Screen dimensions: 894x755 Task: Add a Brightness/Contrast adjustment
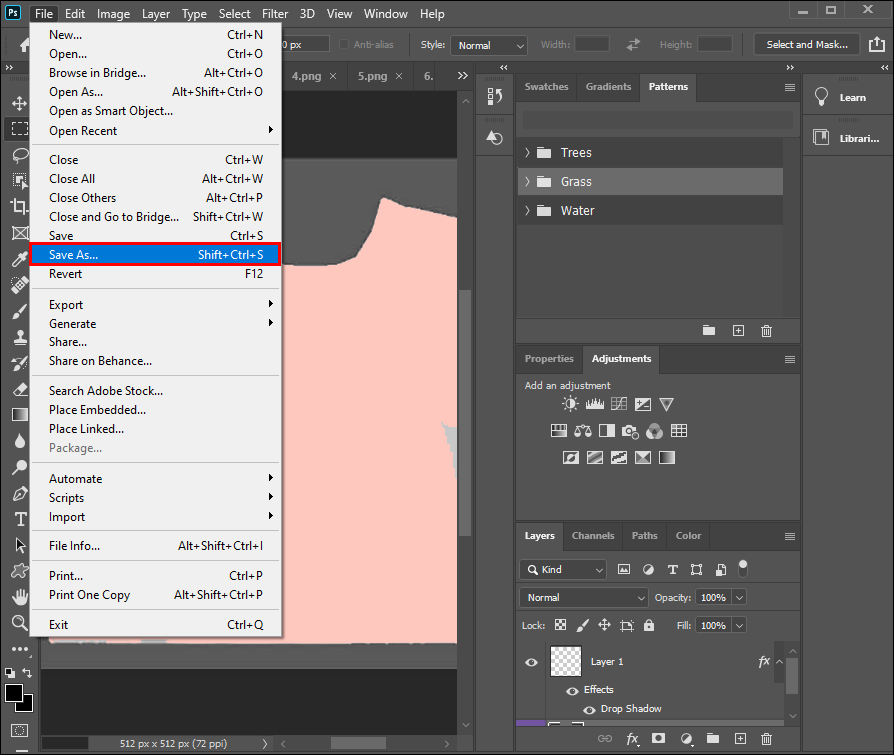click(x=570, y=405)
